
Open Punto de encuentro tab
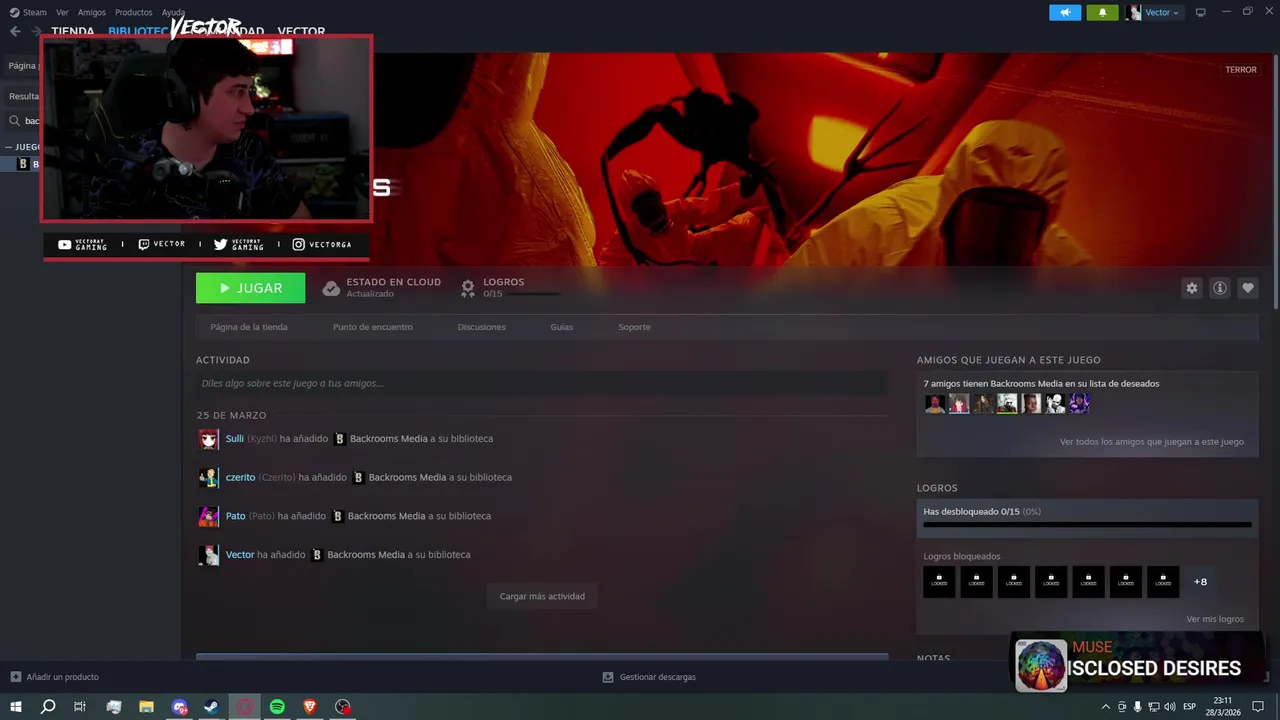pyautogui.click(x=373, y=327)
